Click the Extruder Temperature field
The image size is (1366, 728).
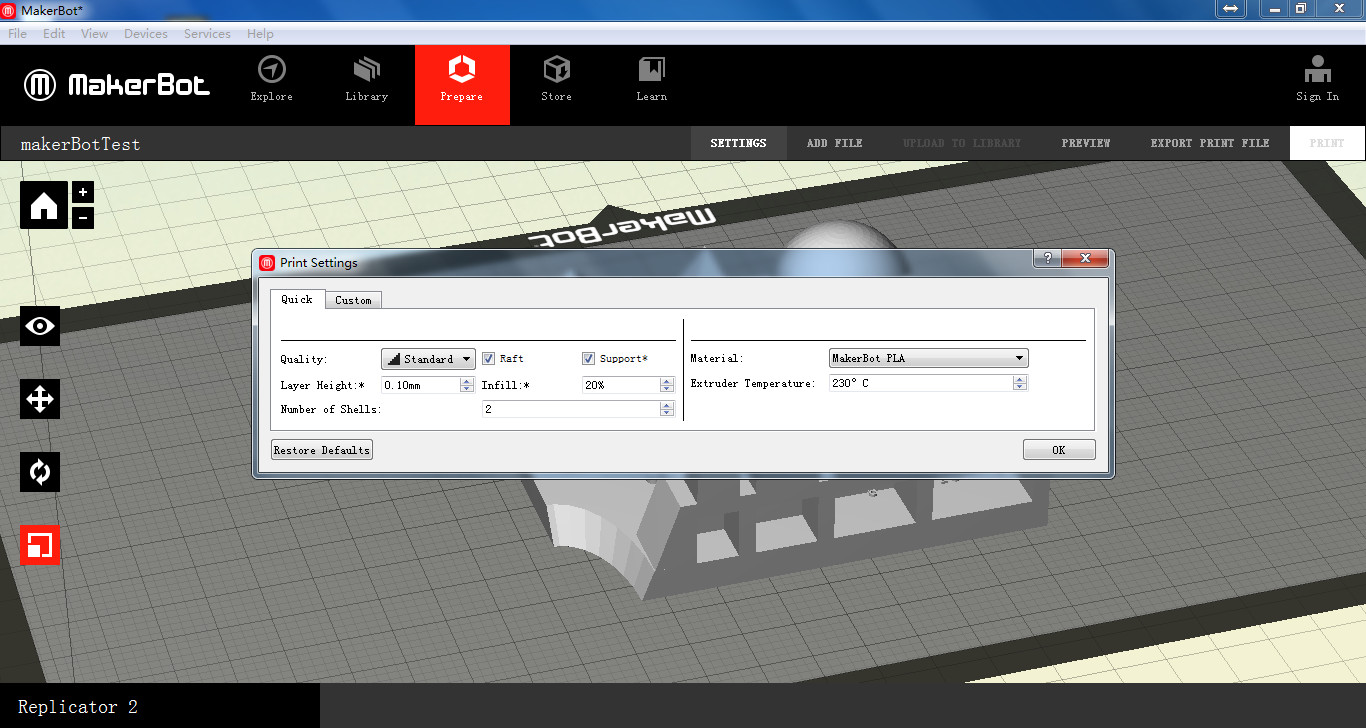[921, 383]
